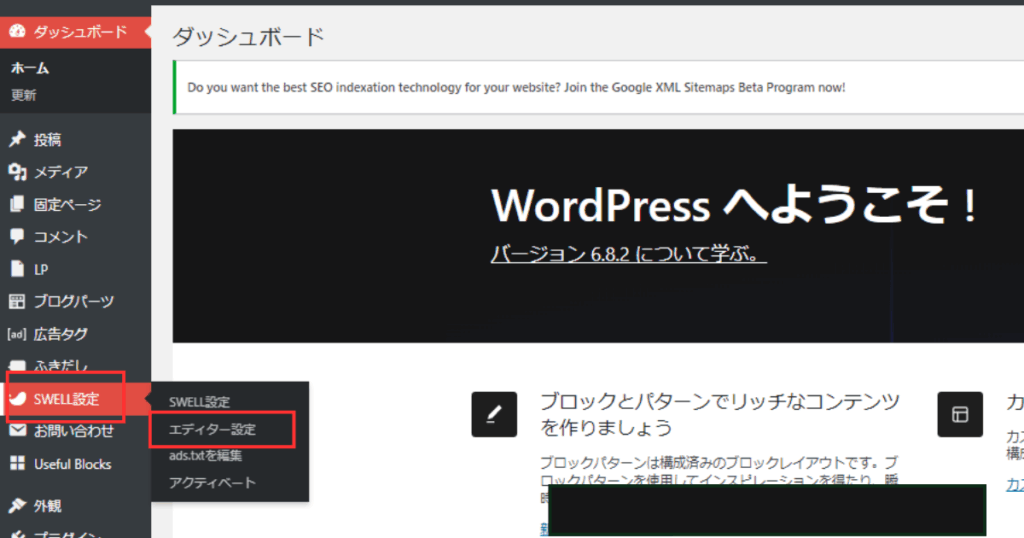This screenshot has width=1024, height=538.
Task: Click the paintbrush icon beside 外観
Action: 17,506
